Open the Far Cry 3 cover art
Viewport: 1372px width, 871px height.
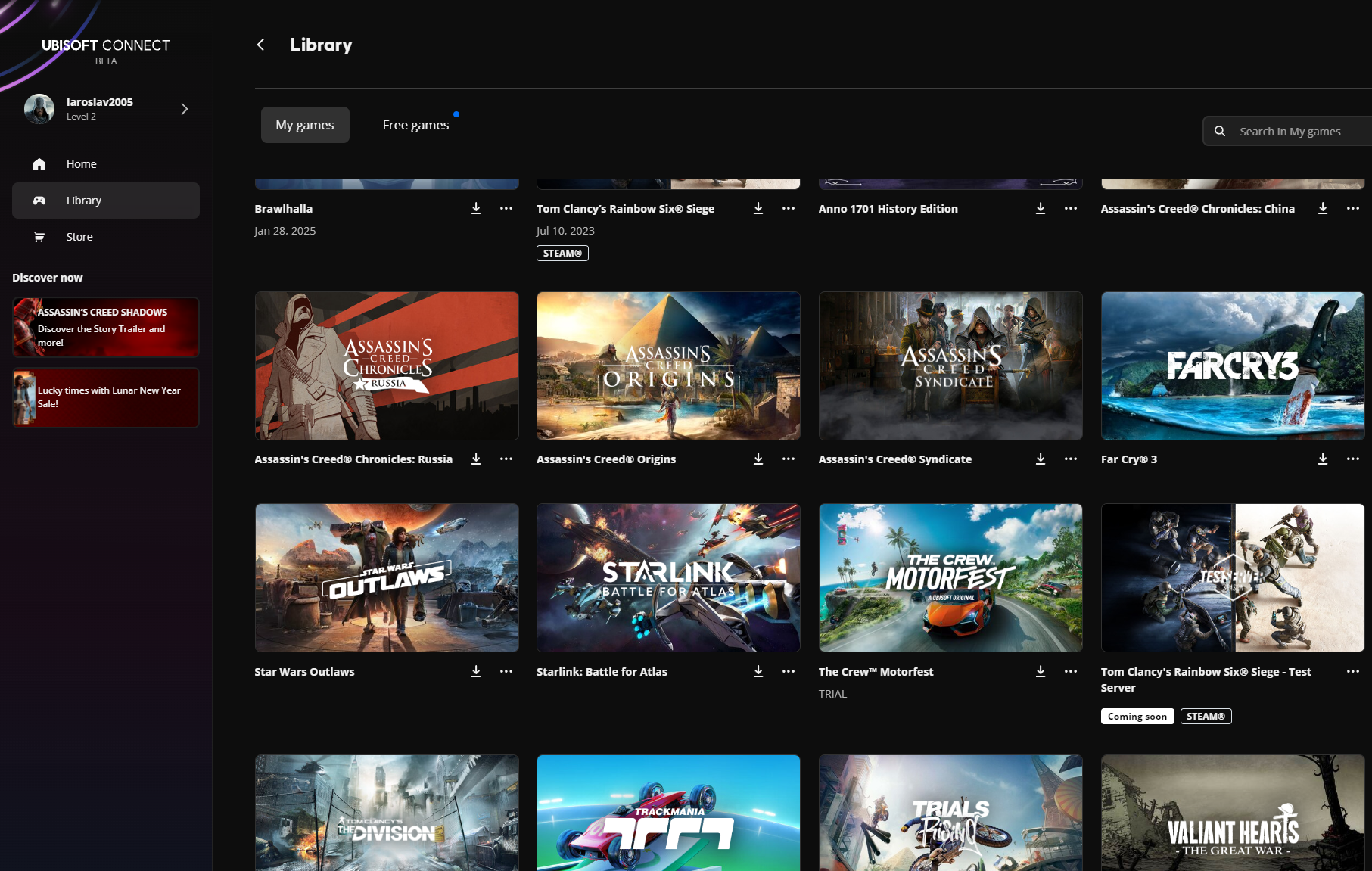(x=1233, y=366)
